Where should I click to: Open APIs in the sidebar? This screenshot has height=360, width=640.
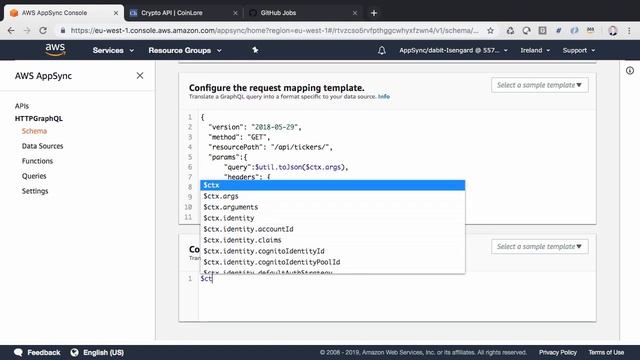(x=22, y=106)
